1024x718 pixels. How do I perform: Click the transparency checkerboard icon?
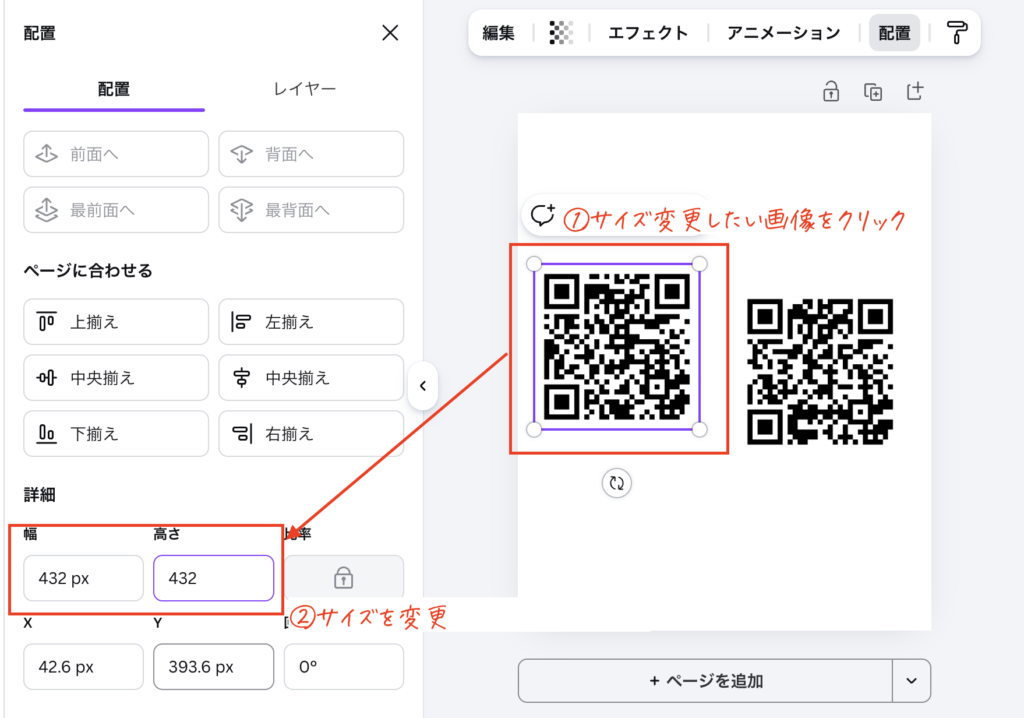[x=561, y=33]
